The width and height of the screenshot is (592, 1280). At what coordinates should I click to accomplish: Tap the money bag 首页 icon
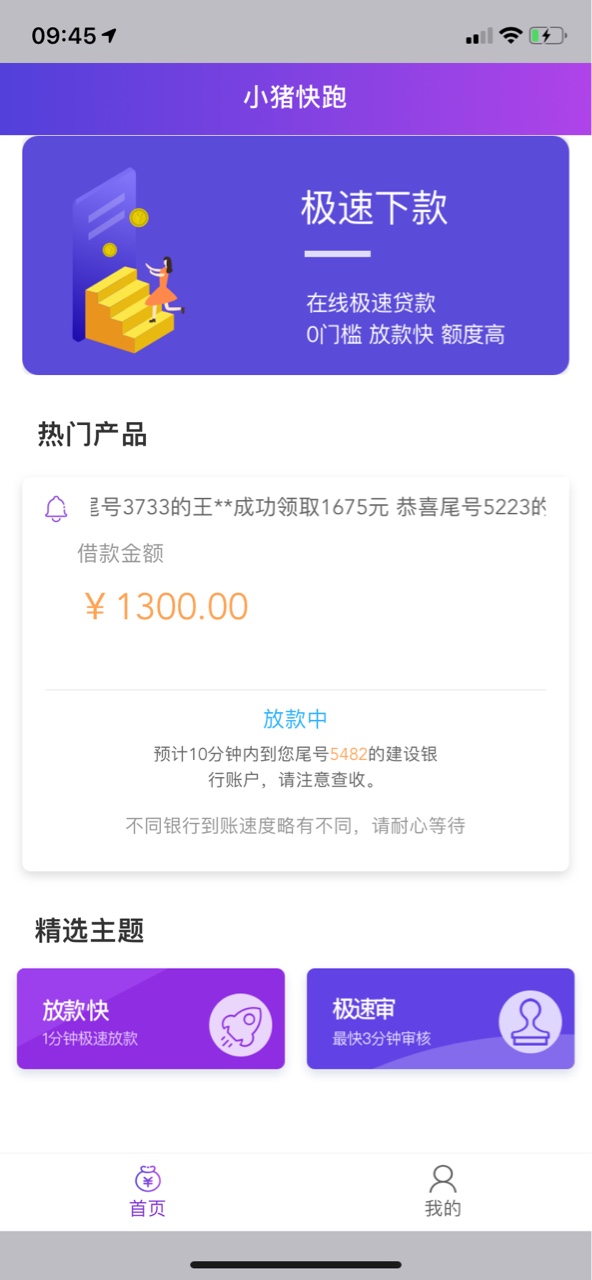148,1178
